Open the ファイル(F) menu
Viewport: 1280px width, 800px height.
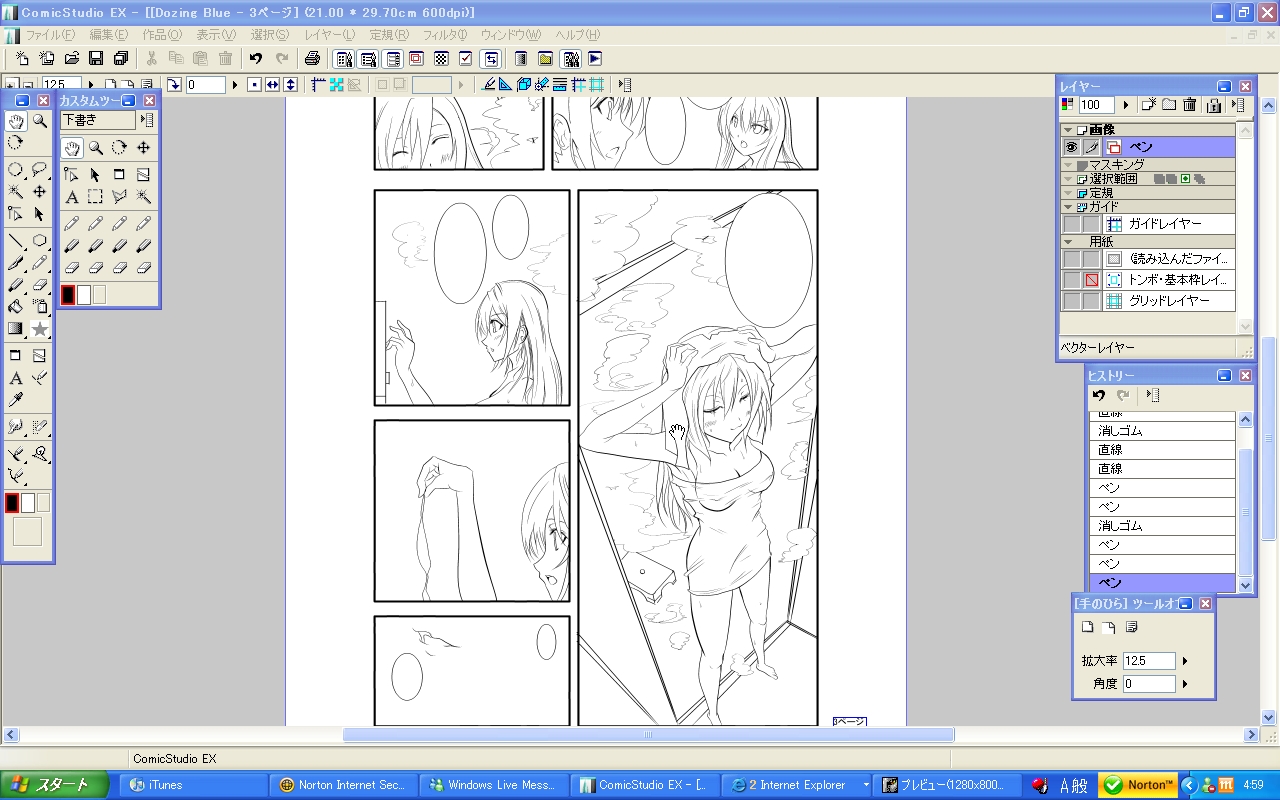(x=48, y=35)
